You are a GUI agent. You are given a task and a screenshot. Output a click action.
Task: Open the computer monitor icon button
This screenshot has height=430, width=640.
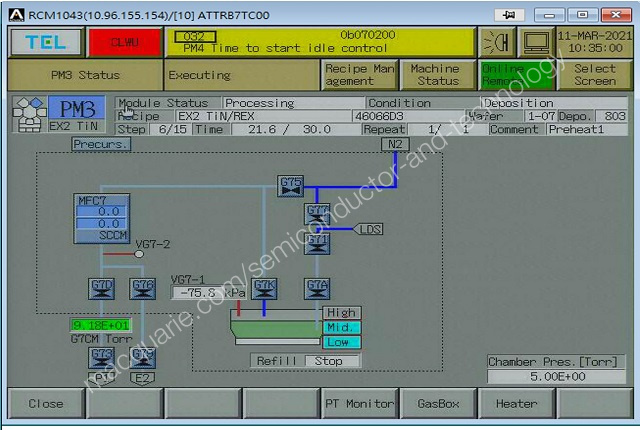(x=536, y=42)
